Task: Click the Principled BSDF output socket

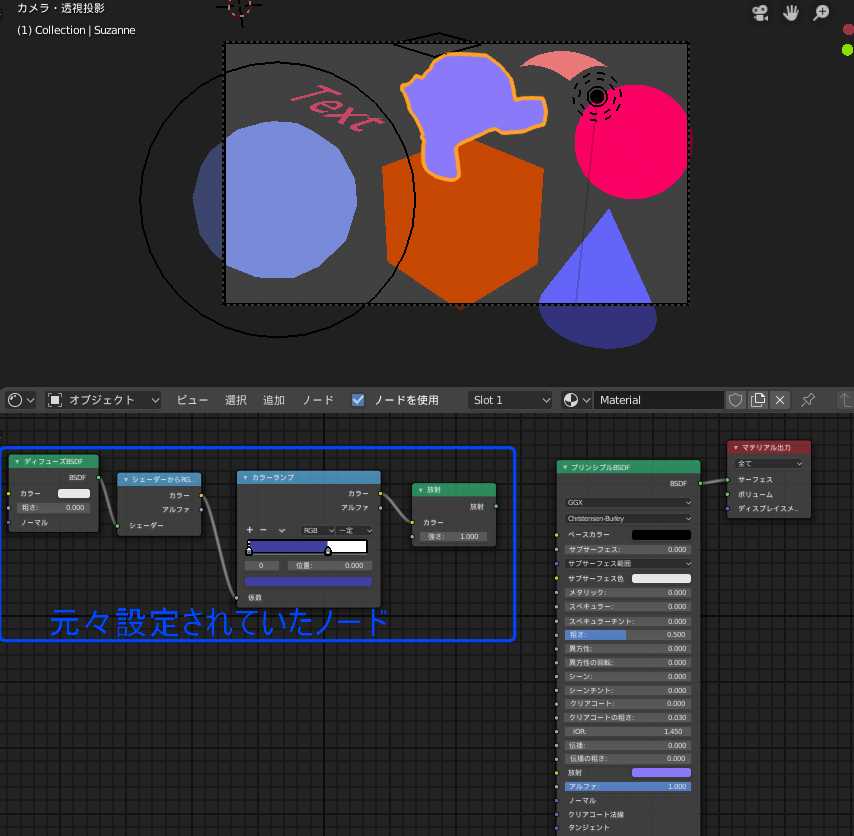Action: click(x=700, y=483)
